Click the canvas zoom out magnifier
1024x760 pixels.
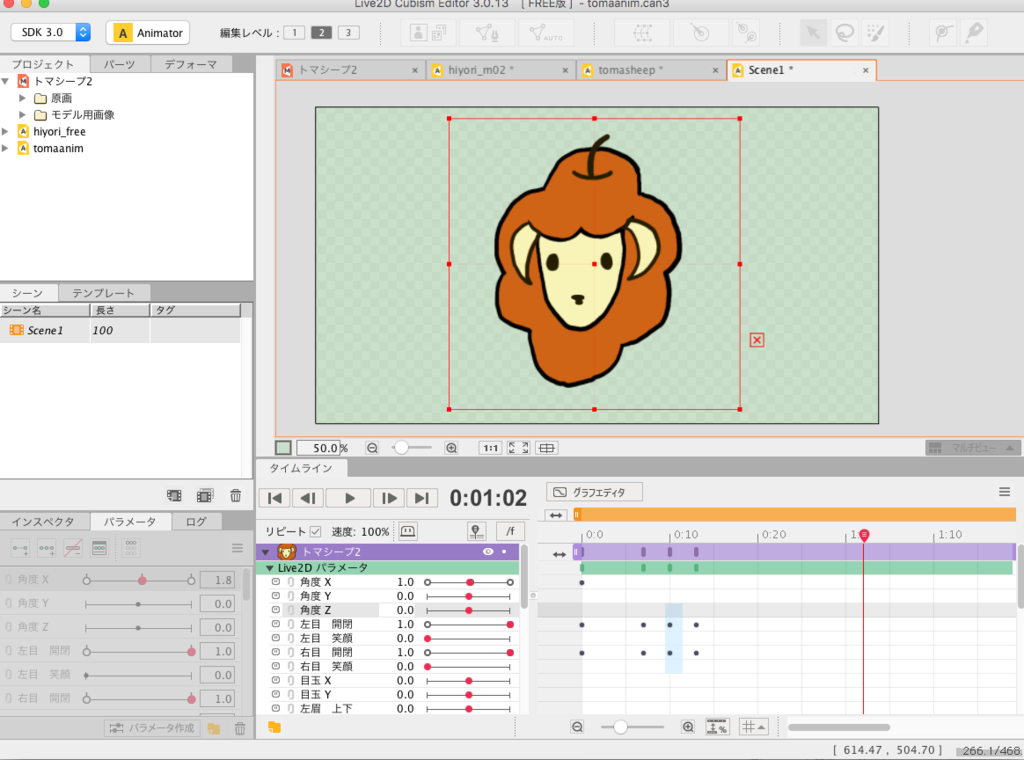(x=372, y=448)
